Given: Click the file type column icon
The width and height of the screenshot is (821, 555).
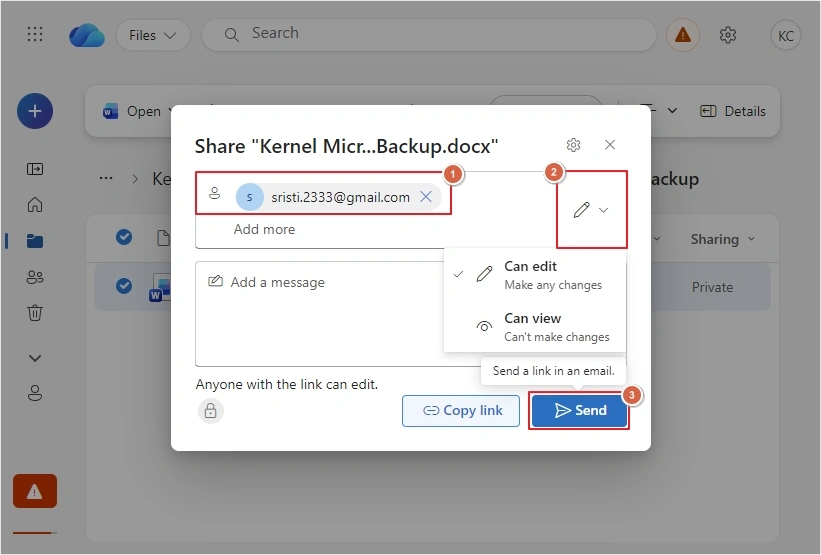Looking at the screenshot, I should [x=163, y=238].
